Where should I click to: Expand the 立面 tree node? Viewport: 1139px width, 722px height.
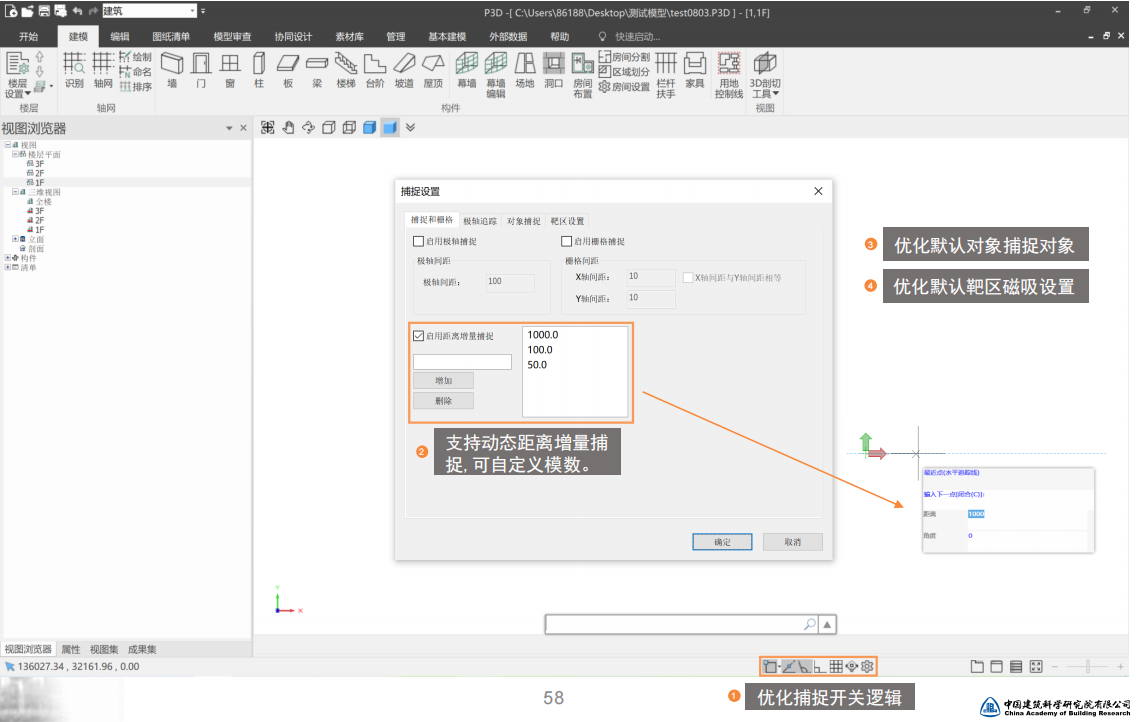[x=15, y=239]
